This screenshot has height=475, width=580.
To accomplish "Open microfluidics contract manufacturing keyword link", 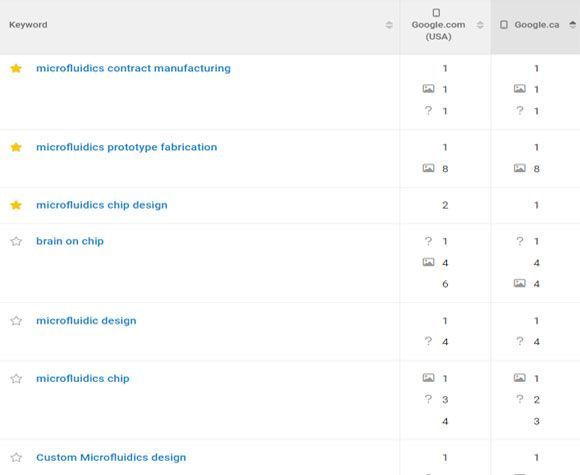I will pos(133,68).
